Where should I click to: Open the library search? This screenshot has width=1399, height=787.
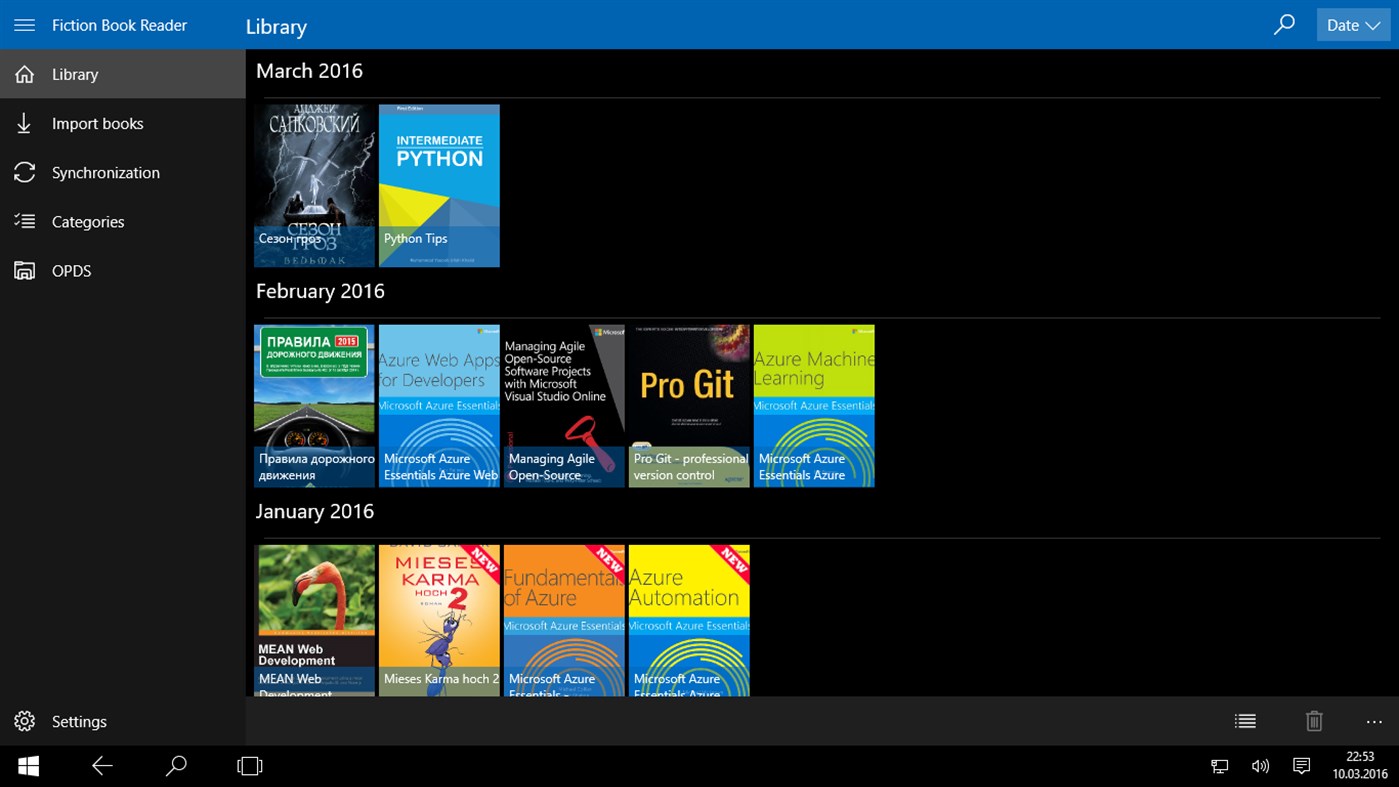pos(1284,24)
